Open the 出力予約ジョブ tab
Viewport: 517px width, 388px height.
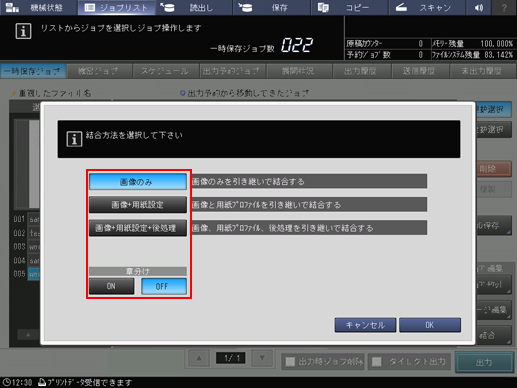(x=232, y=71)
